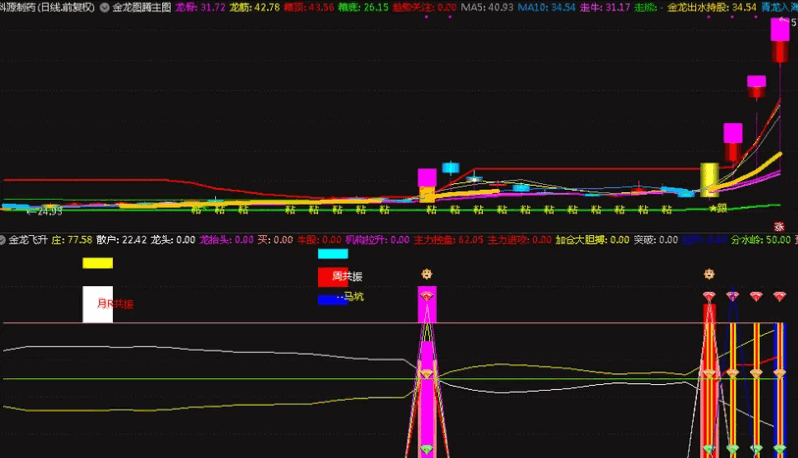Click the 箱顶: 43.56 value
The image size is (798, 458).
309,8
